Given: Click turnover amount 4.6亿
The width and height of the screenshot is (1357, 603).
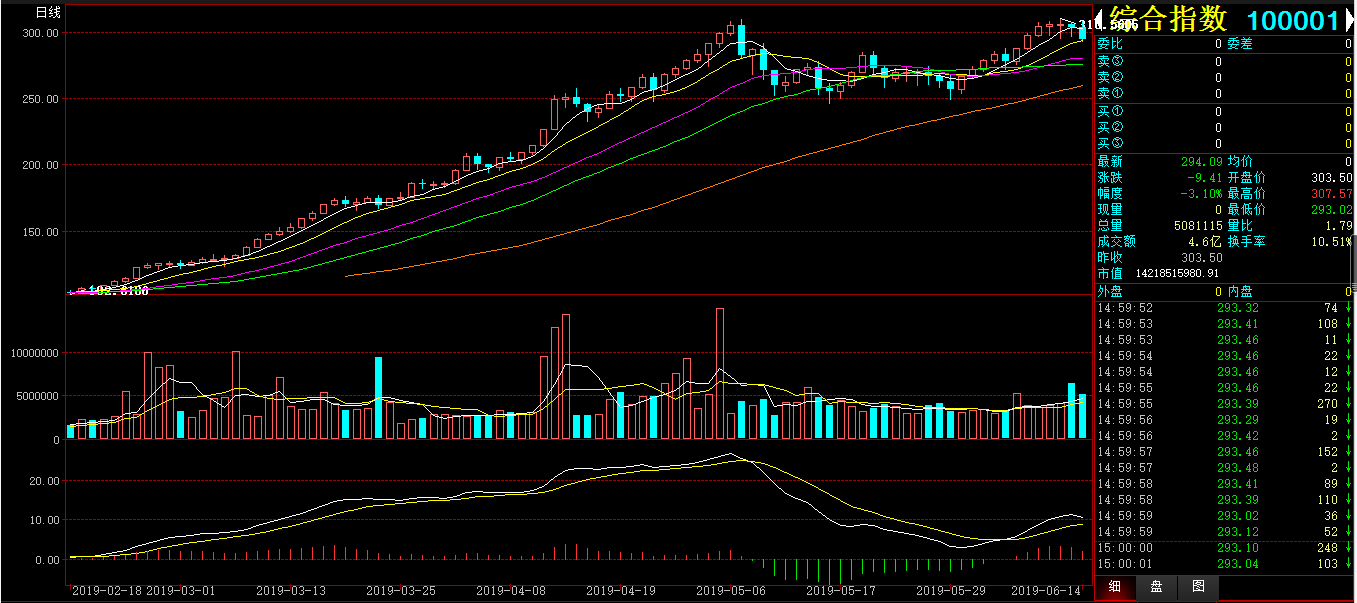Looking at the screenshot, I should [x=1206, y=241].
